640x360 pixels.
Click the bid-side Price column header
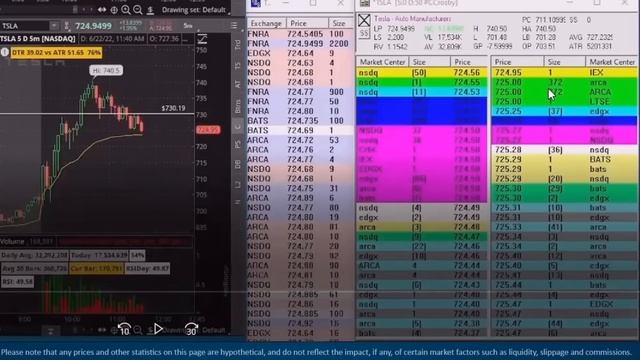pos(469,62)
